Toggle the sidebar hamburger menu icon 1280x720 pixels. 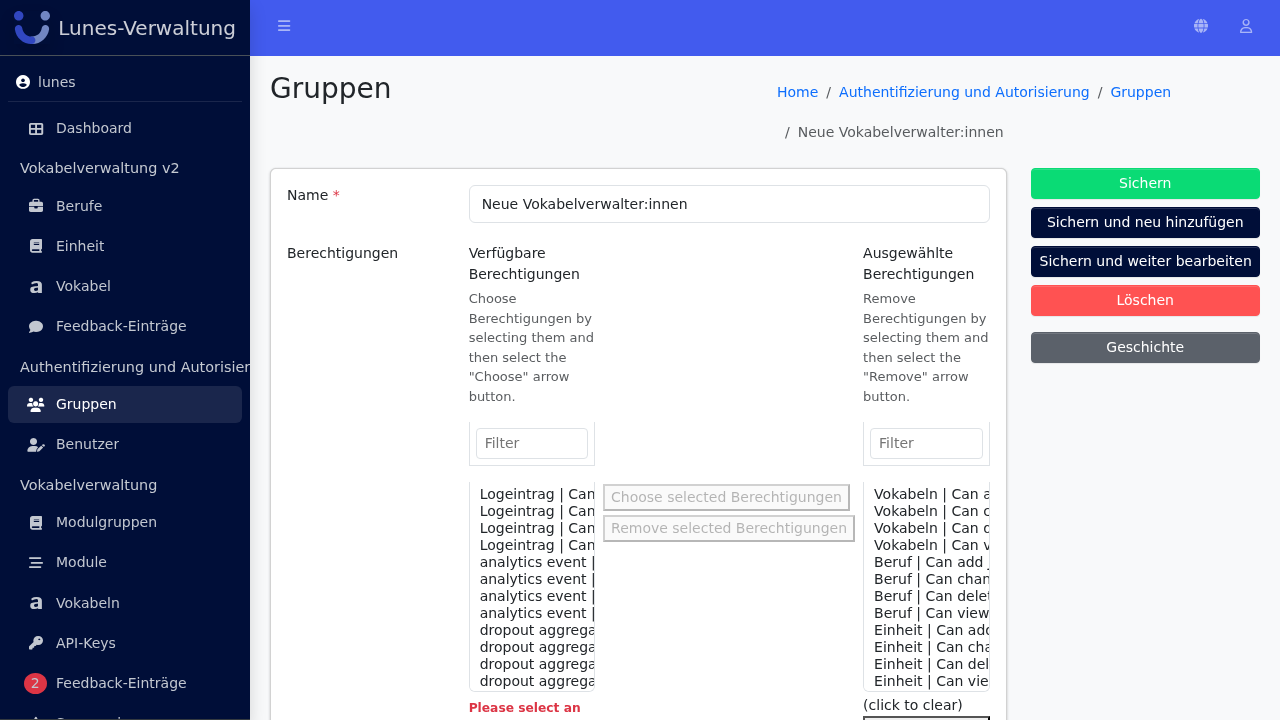click(284, 26)
